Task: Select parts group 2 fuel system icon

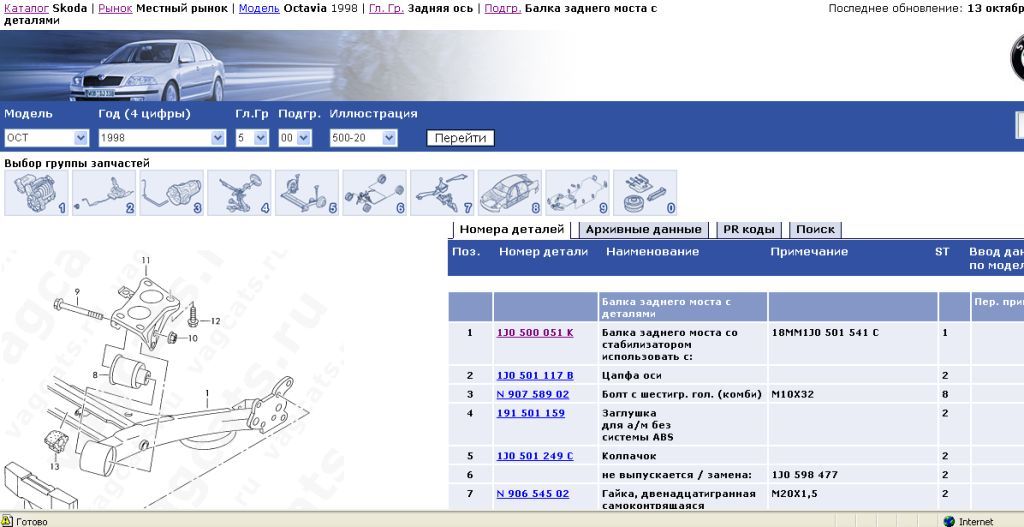Action: [104, 193]
